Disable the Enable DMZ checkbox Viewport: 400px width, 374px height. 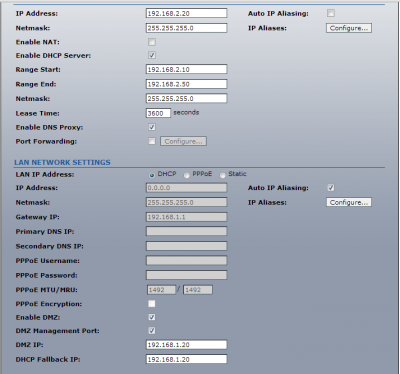(x=152, y=317)
